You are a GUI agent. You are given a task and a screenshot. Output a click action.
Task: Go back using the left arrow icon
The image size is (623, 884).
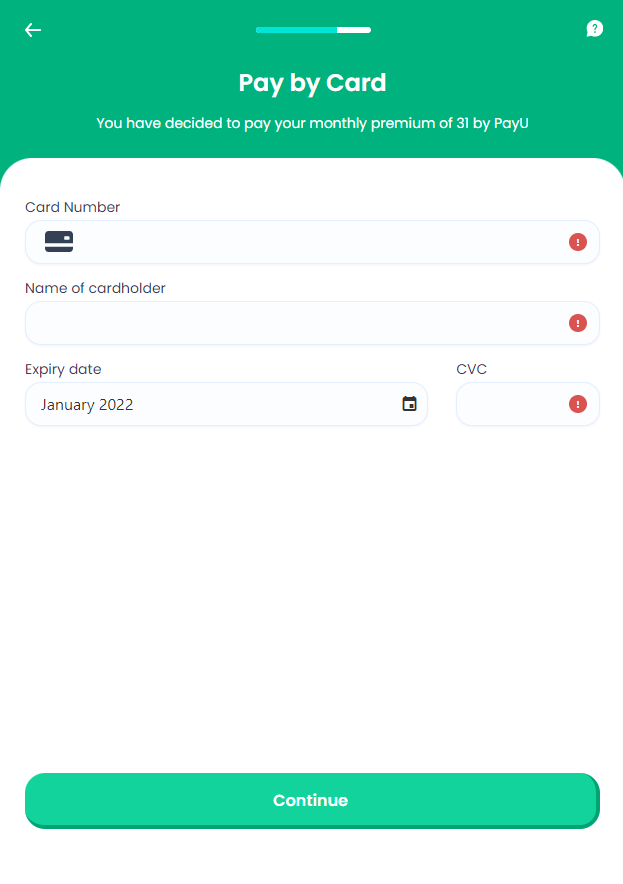33,30
